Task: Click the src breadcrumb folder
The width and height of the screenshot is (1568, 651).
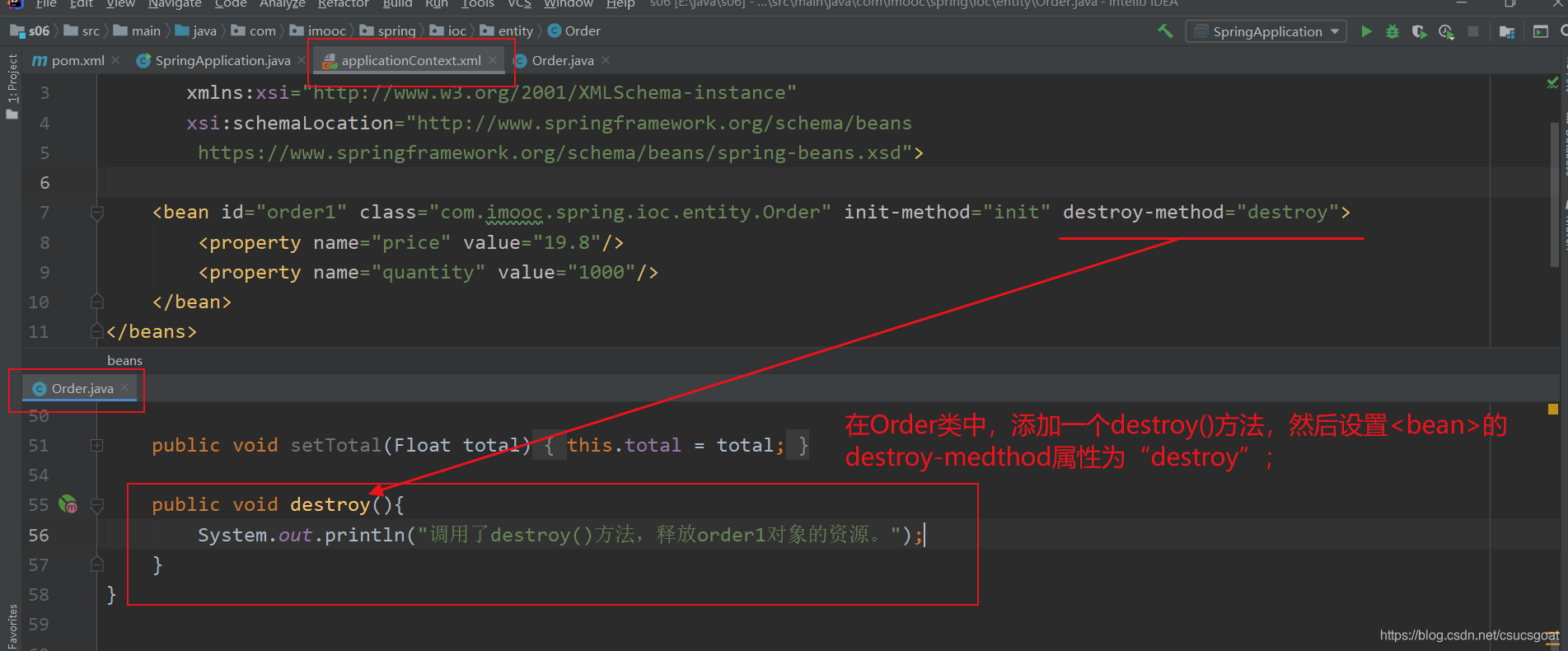Action: 82,31
